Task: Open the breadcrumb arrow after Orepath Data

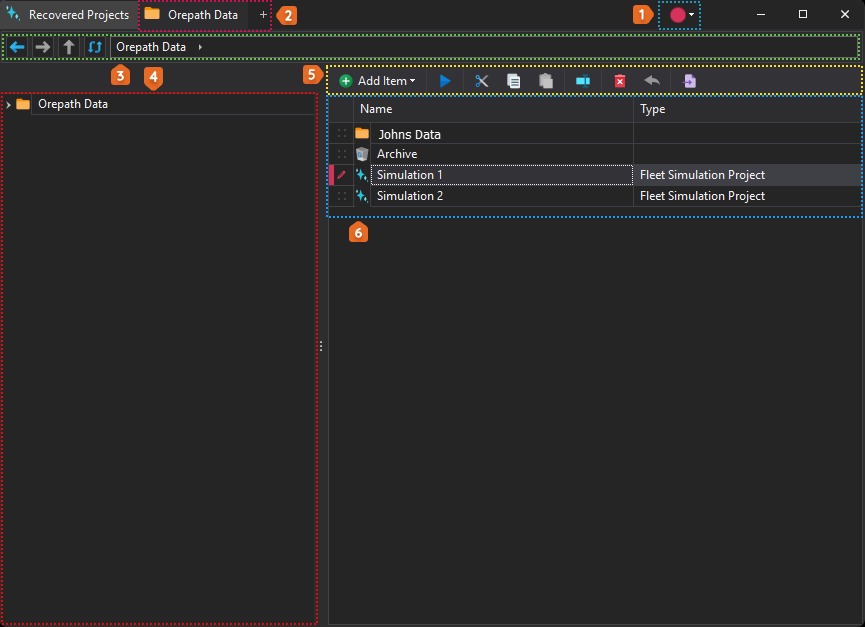Action: point(200,47)
